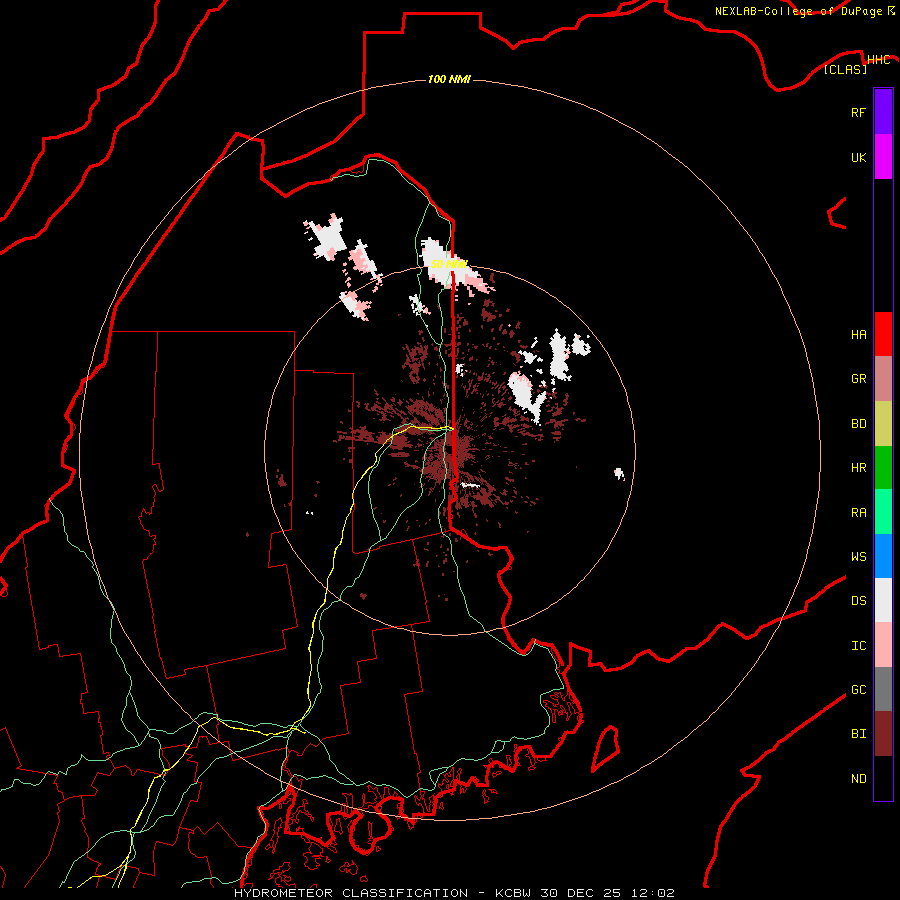Click the IC legend label
Screen dimensions: 900x900
click(x=858, y=646)
